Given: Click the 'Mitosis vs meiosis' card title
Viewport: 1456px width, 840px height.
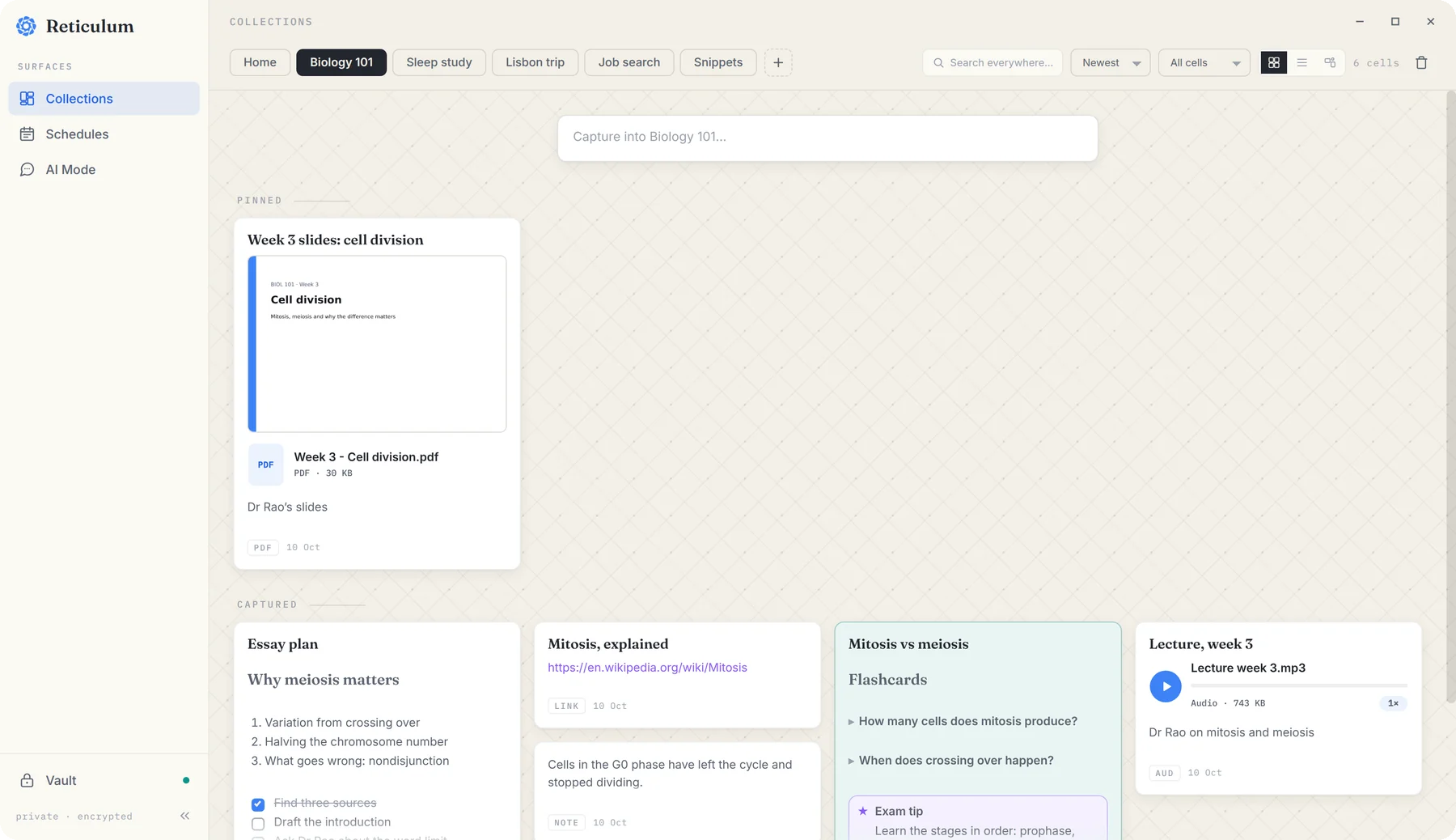Looking at the screenshot, I should click(908, 644).
